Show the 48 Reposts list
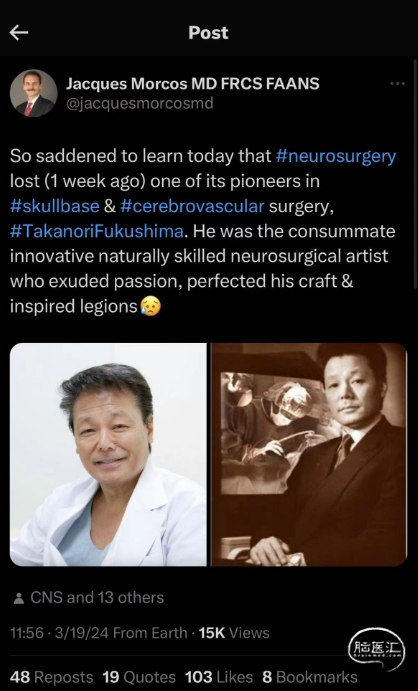Image resolution: width=418 pixels, height=691 pixels. 51,677
